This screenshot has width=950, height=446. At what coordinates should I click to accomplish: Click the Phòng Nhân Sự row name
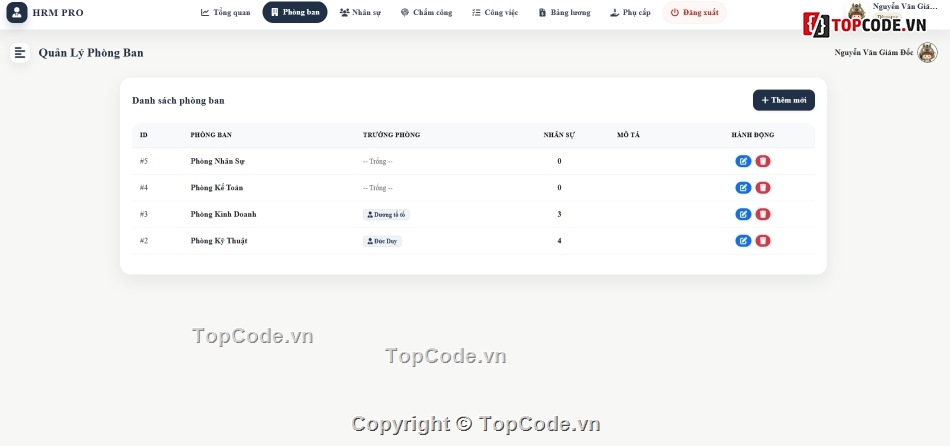click(x=218, y=161)
